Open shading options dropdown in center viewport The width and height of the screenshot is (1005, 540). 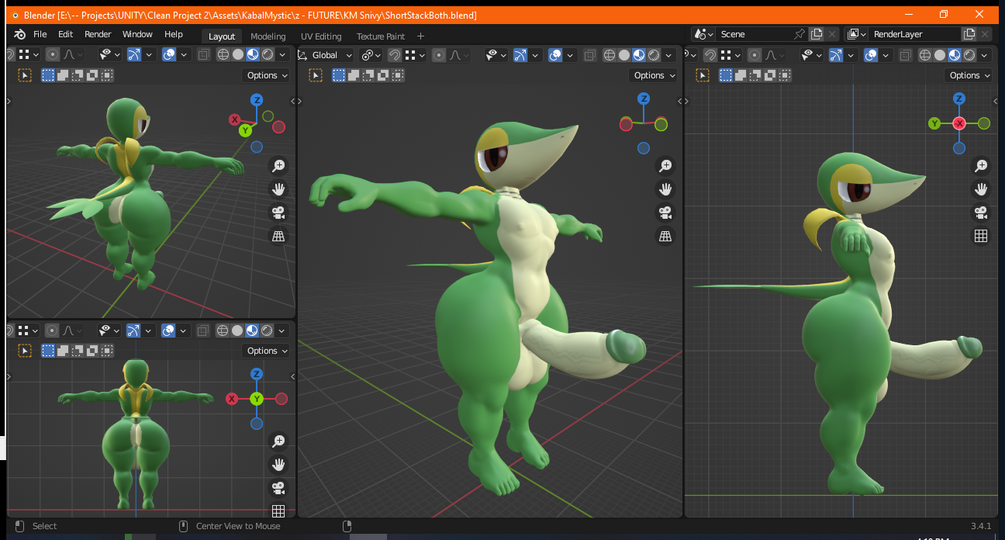tap(669, 56)
